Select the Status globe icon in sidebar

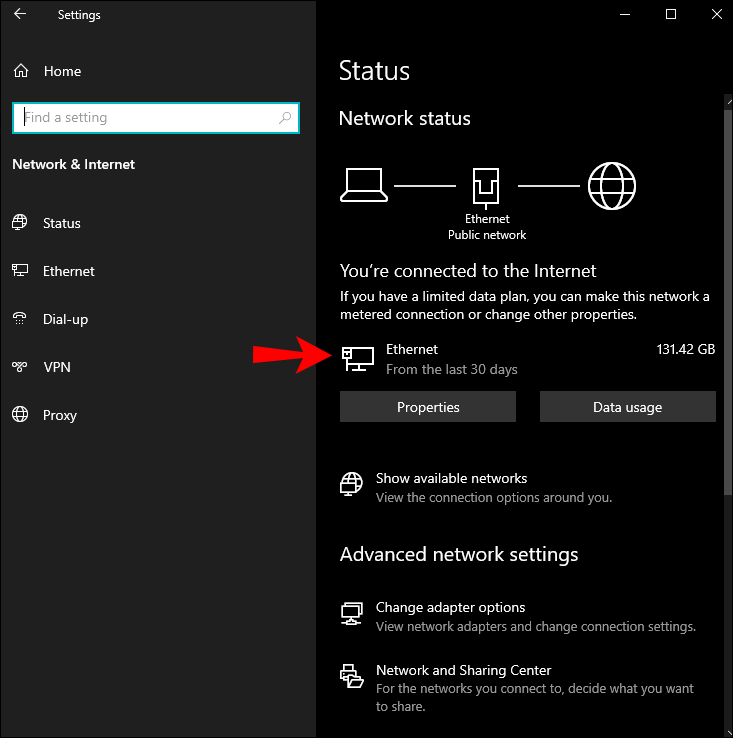19,222
